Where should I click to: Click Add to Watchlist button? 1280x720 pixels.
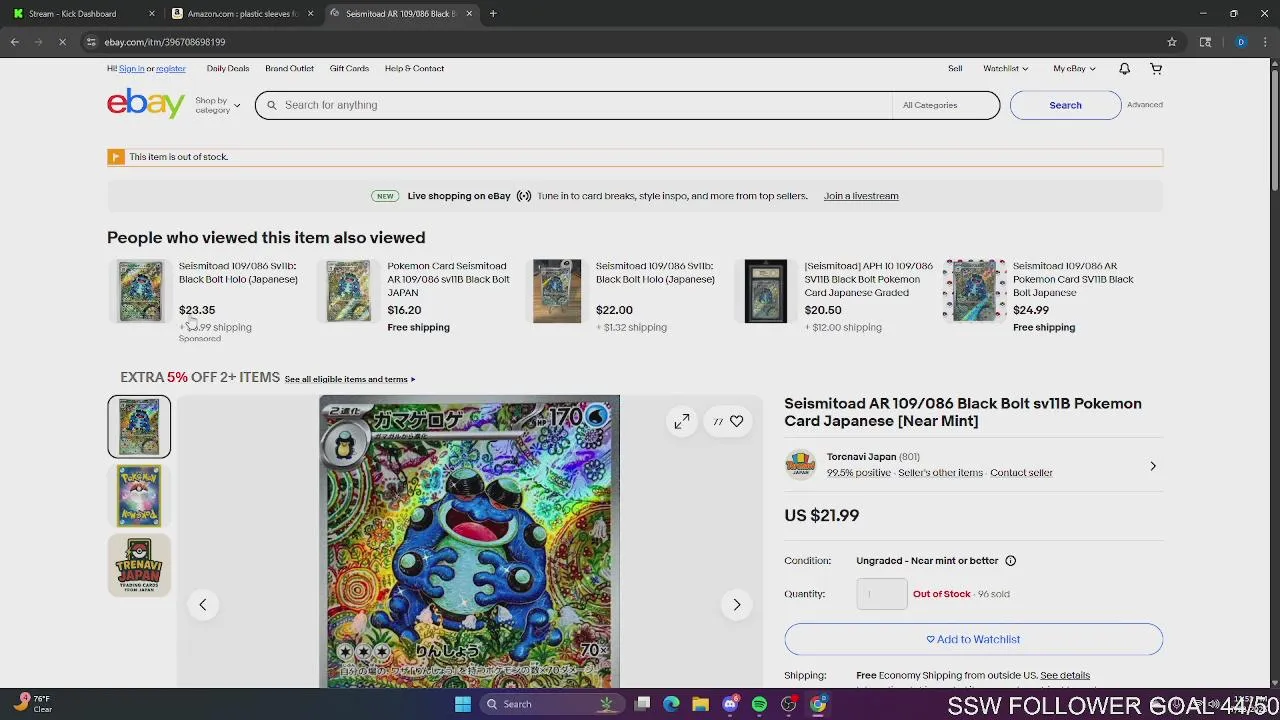pos(973,639)
